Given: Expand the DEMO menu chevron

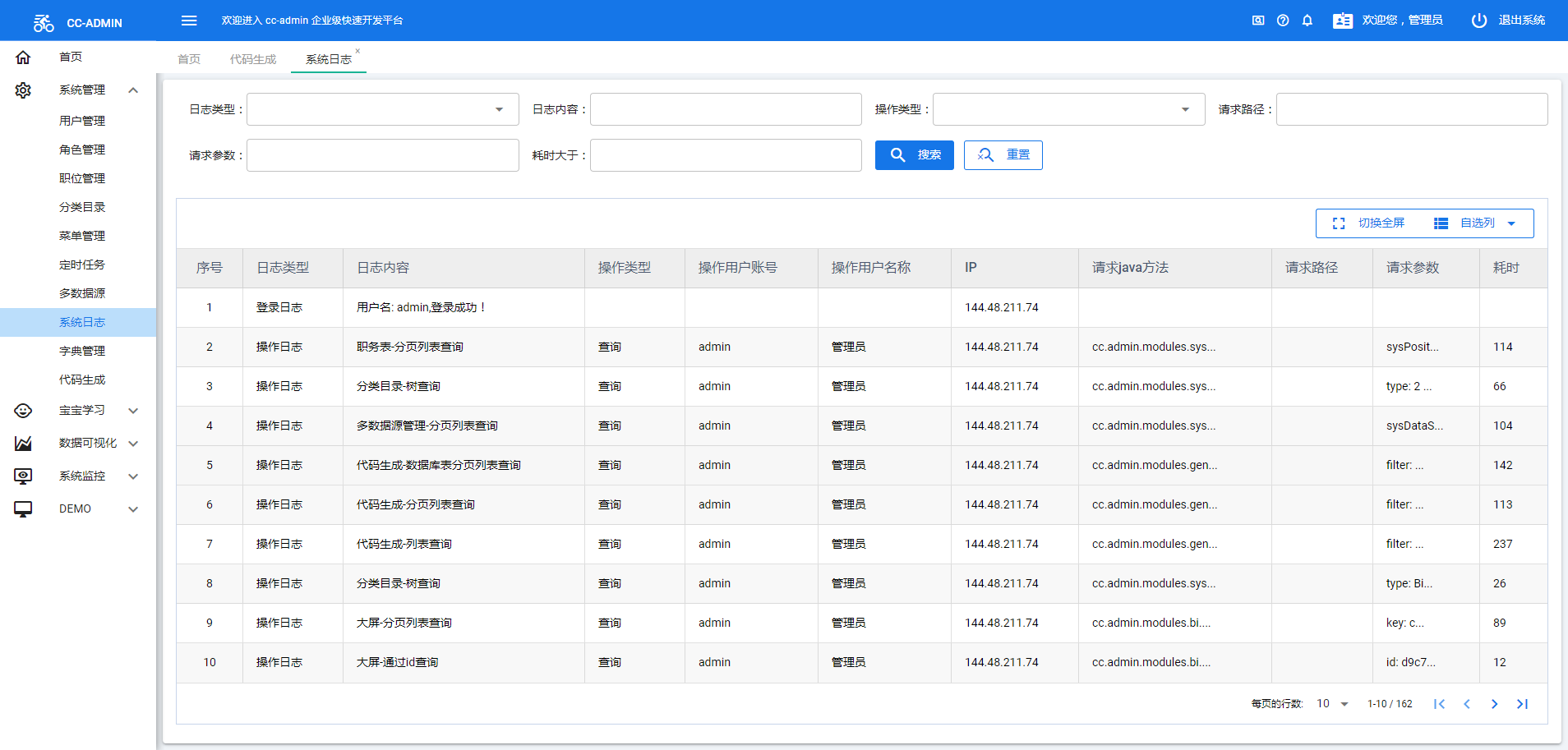Looking at the screenshot, I should tap(133, 509).
